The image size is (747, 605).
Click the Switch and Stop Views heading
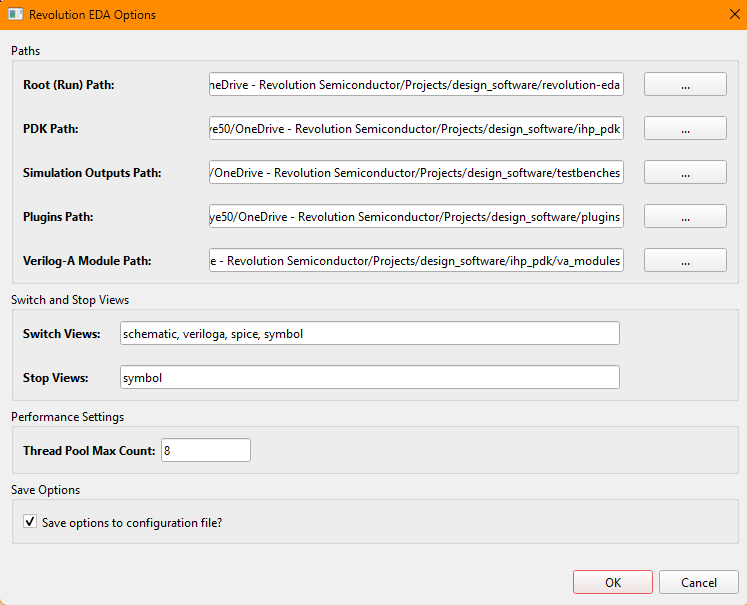70,300
